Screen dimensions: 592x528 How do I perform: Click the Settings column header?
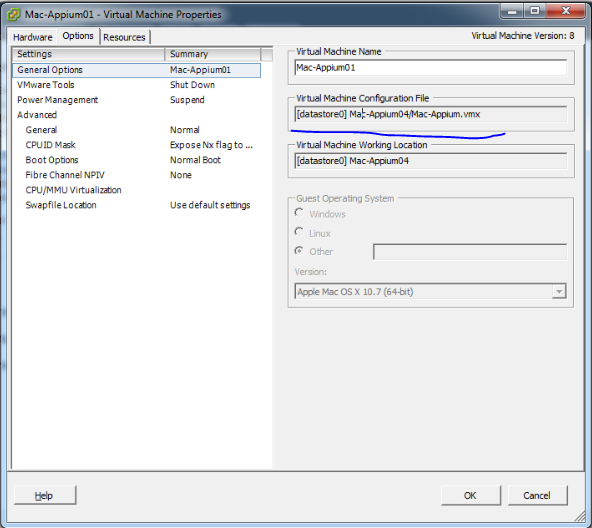coord(89,54)
